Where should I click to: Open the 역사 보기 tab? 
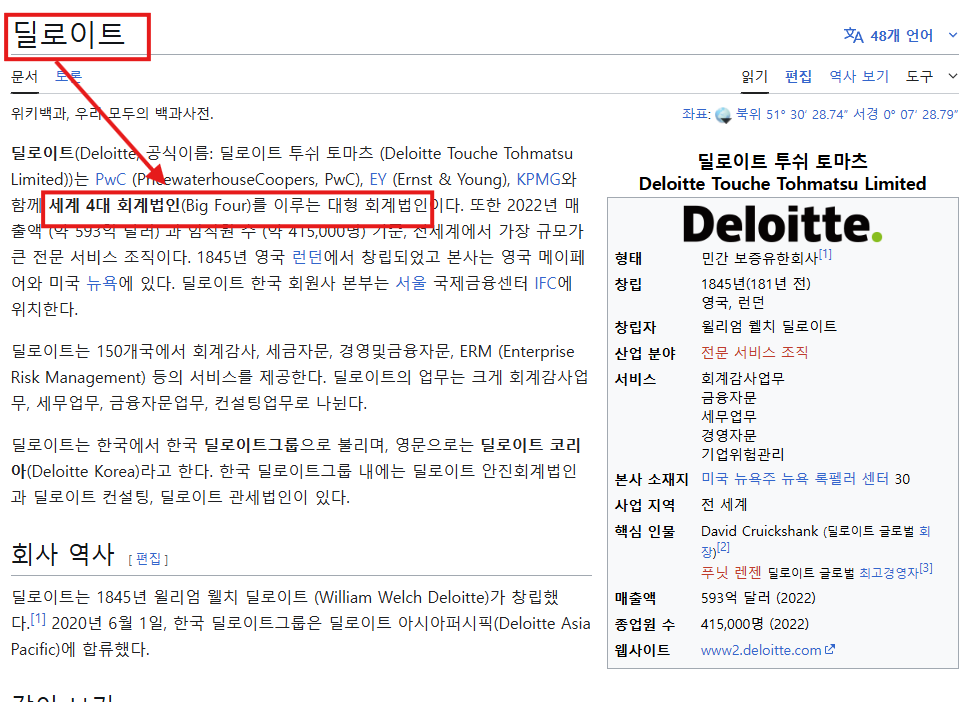(859, 77)
